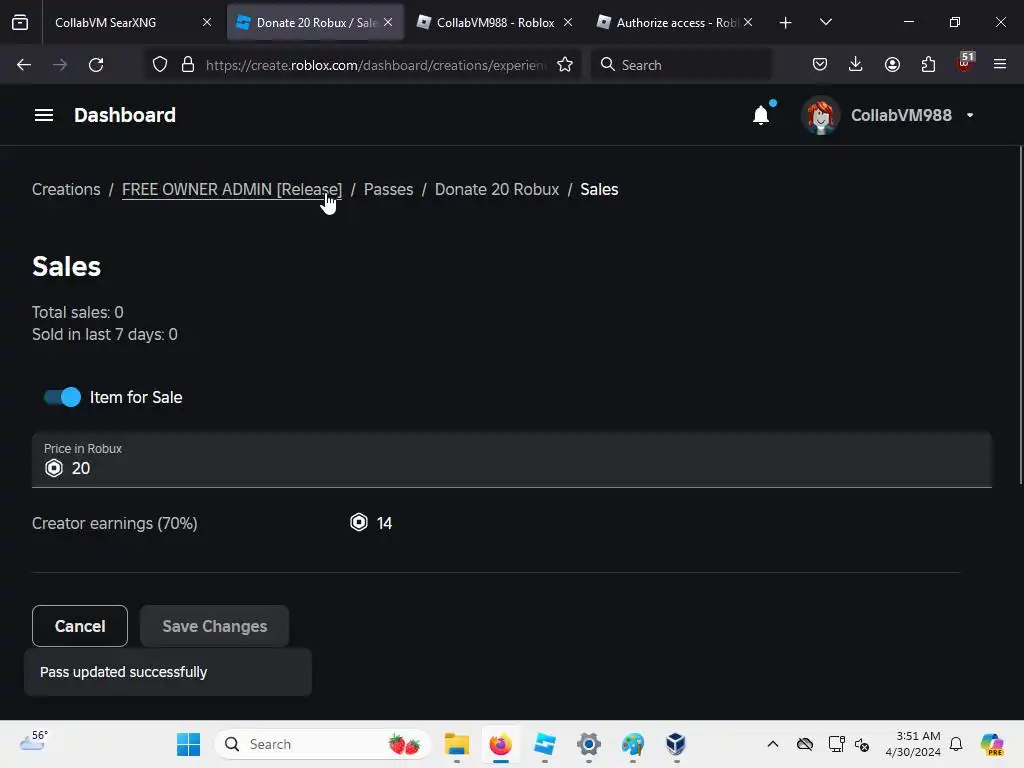Image resolution: width=1024 pixels, height=768 pixels.
Task: Open the Copilot preview icon
Action: (992, 744)
